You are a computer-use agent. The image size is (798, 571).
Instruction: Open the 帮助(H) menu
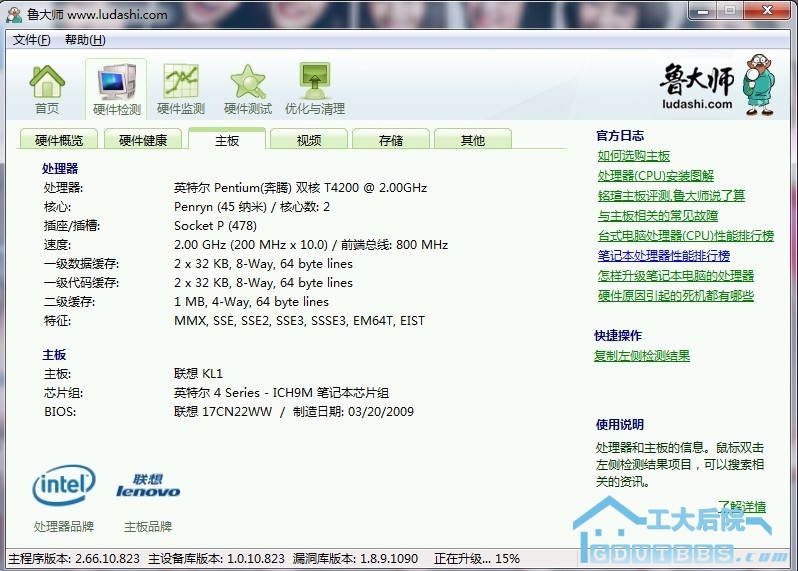(85, 40)
